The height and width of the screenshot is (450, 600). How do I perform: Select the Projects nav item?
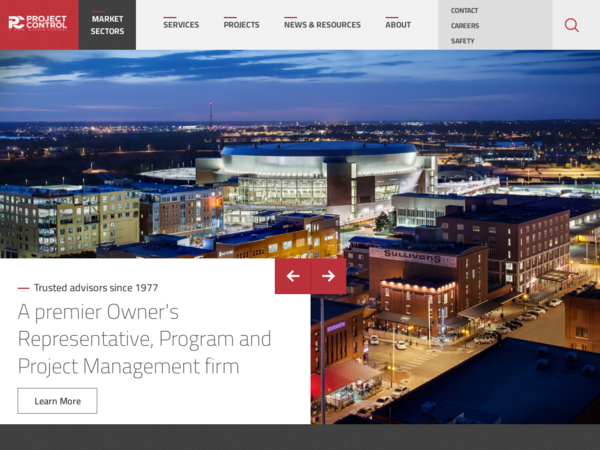click(241, 25)
